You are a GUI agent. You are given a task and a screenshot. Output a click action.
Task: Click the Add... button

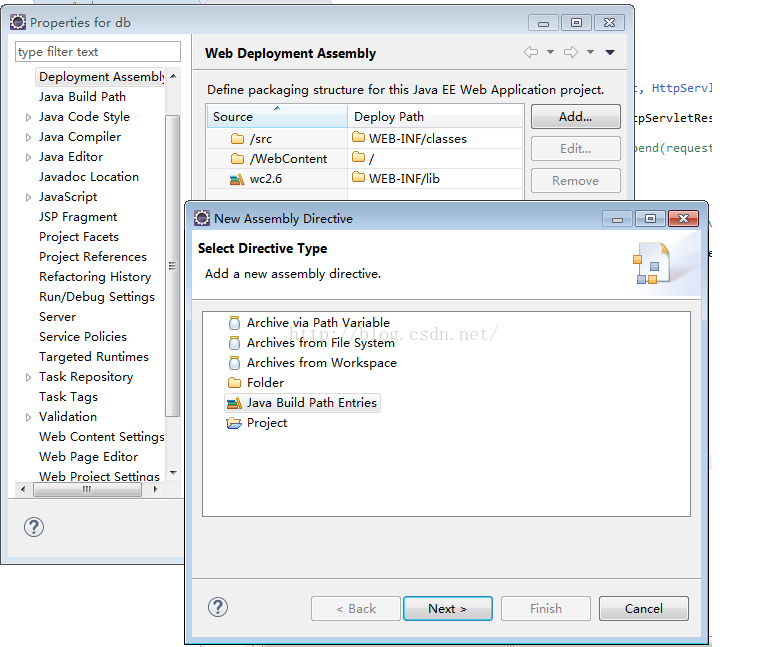(x=576, y=117)
